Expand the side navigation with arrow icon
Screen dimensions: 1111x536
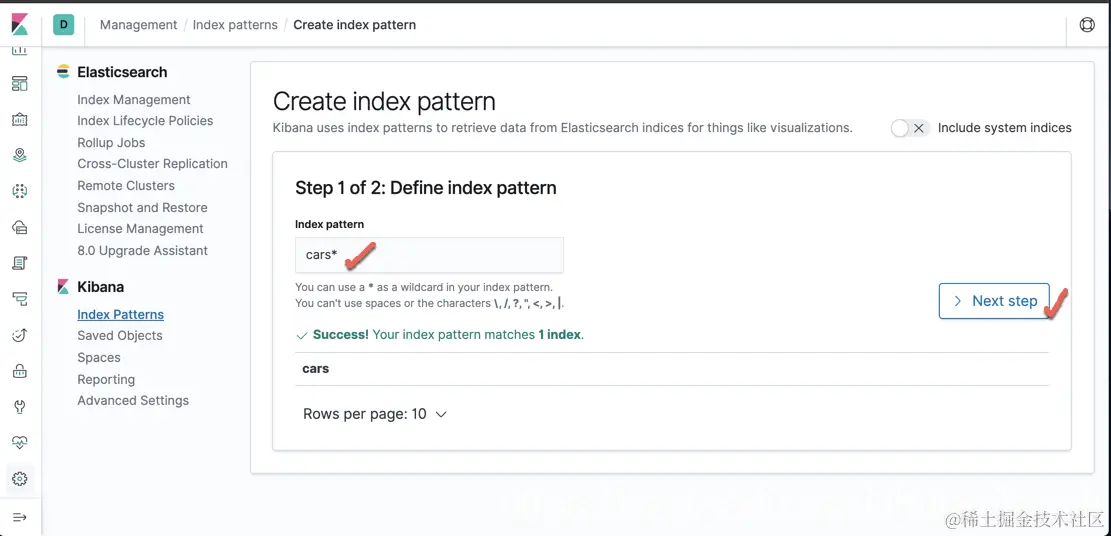[x=20, y=517]
